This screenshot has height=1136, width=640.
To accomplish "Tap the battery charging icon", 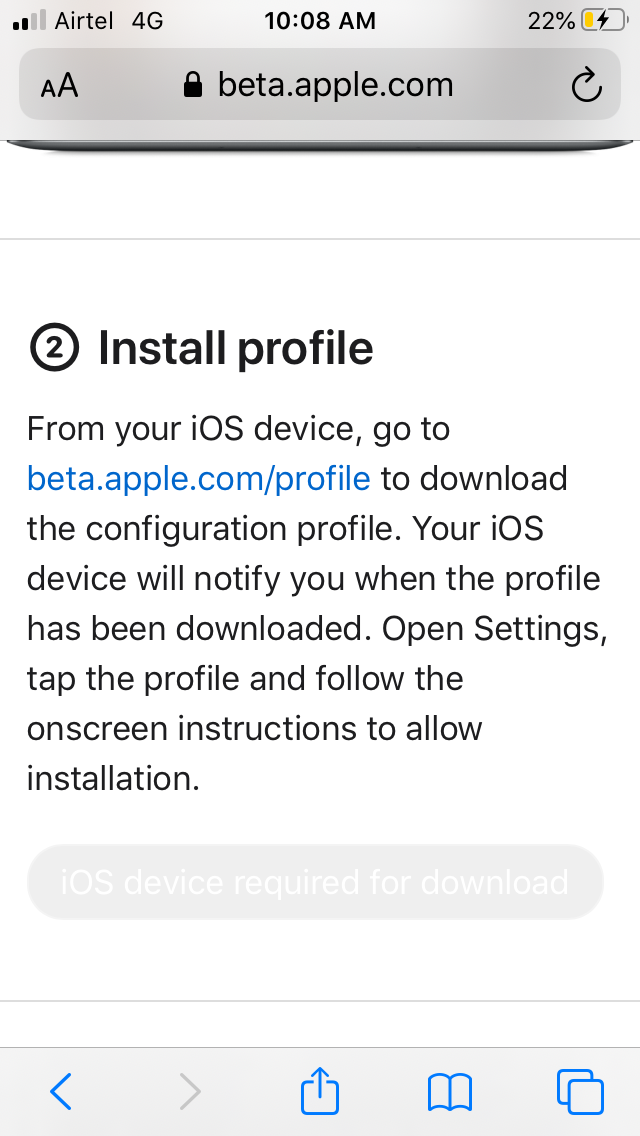I will tap(603, 20).
